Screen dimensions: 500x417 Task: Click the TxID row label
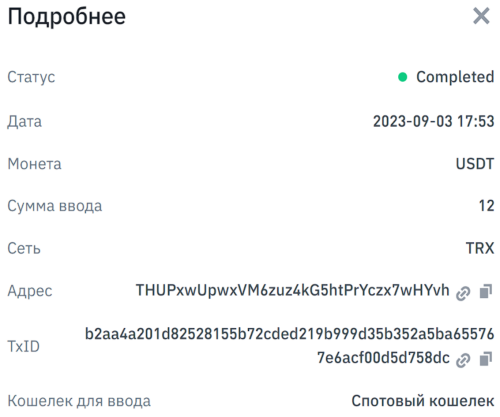click(24, 347)
